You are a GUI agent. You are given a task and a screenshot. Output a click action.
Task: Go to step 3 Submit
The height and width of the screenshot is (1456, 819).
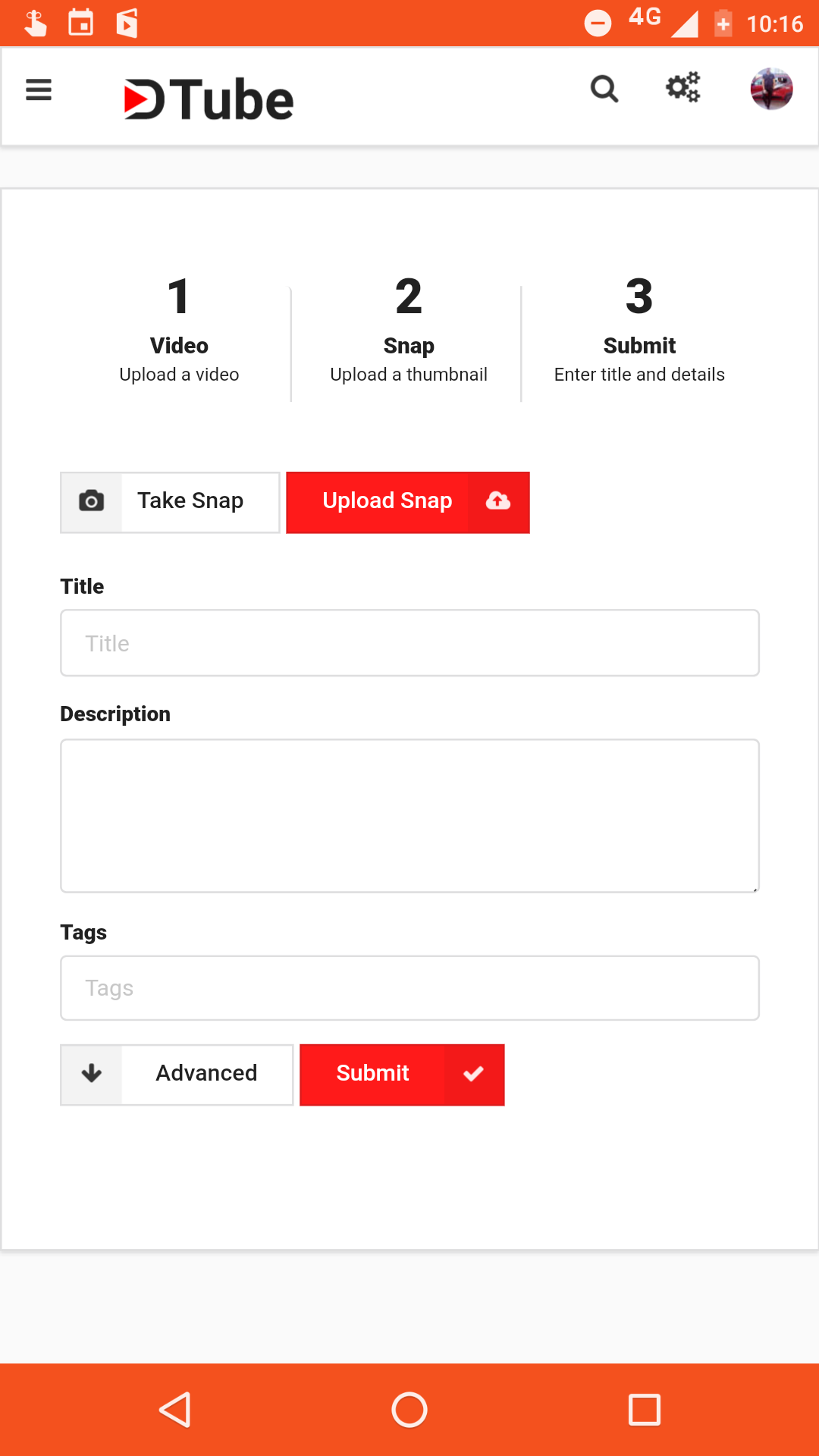click(639, 330)
